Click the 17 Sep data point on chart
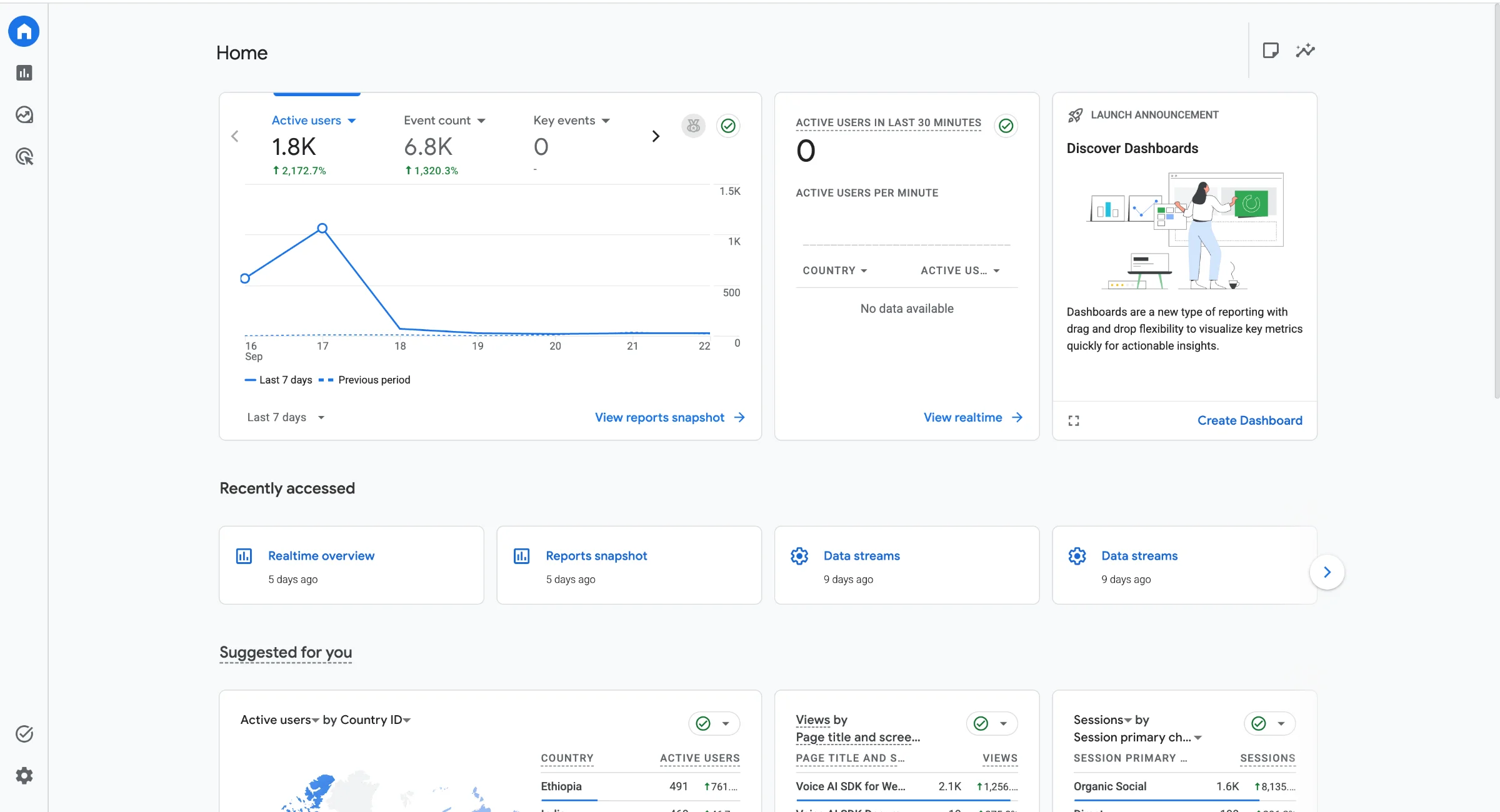Viewport: 1500px width, 812px height. pyautogui.click(x=322, y=229)
